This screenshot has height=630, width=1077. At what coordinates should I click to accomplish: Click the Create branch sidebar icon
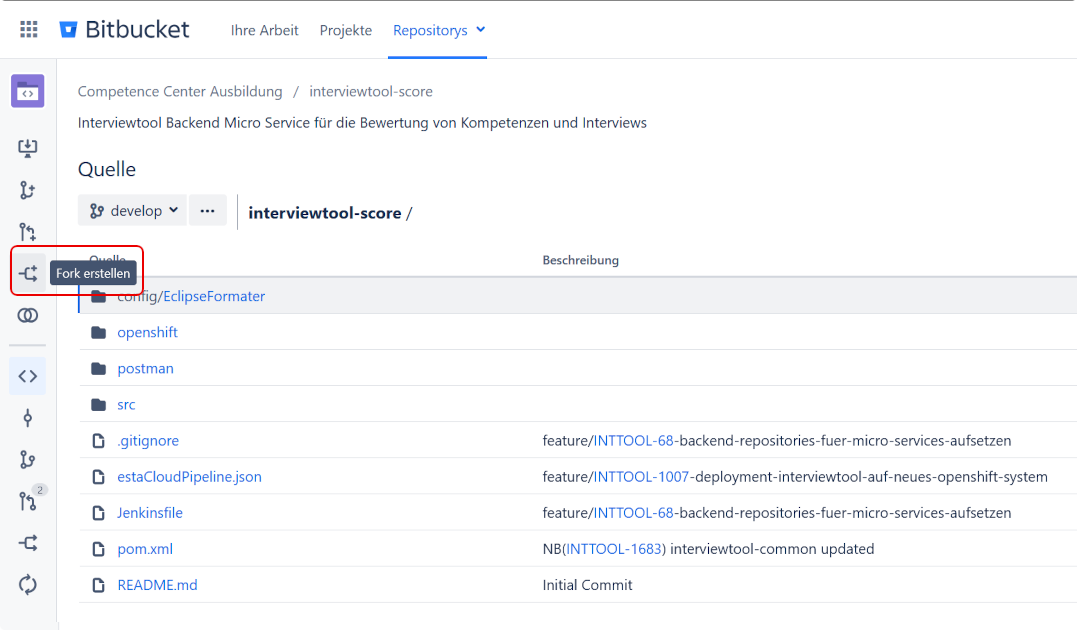tap(27, 190)
